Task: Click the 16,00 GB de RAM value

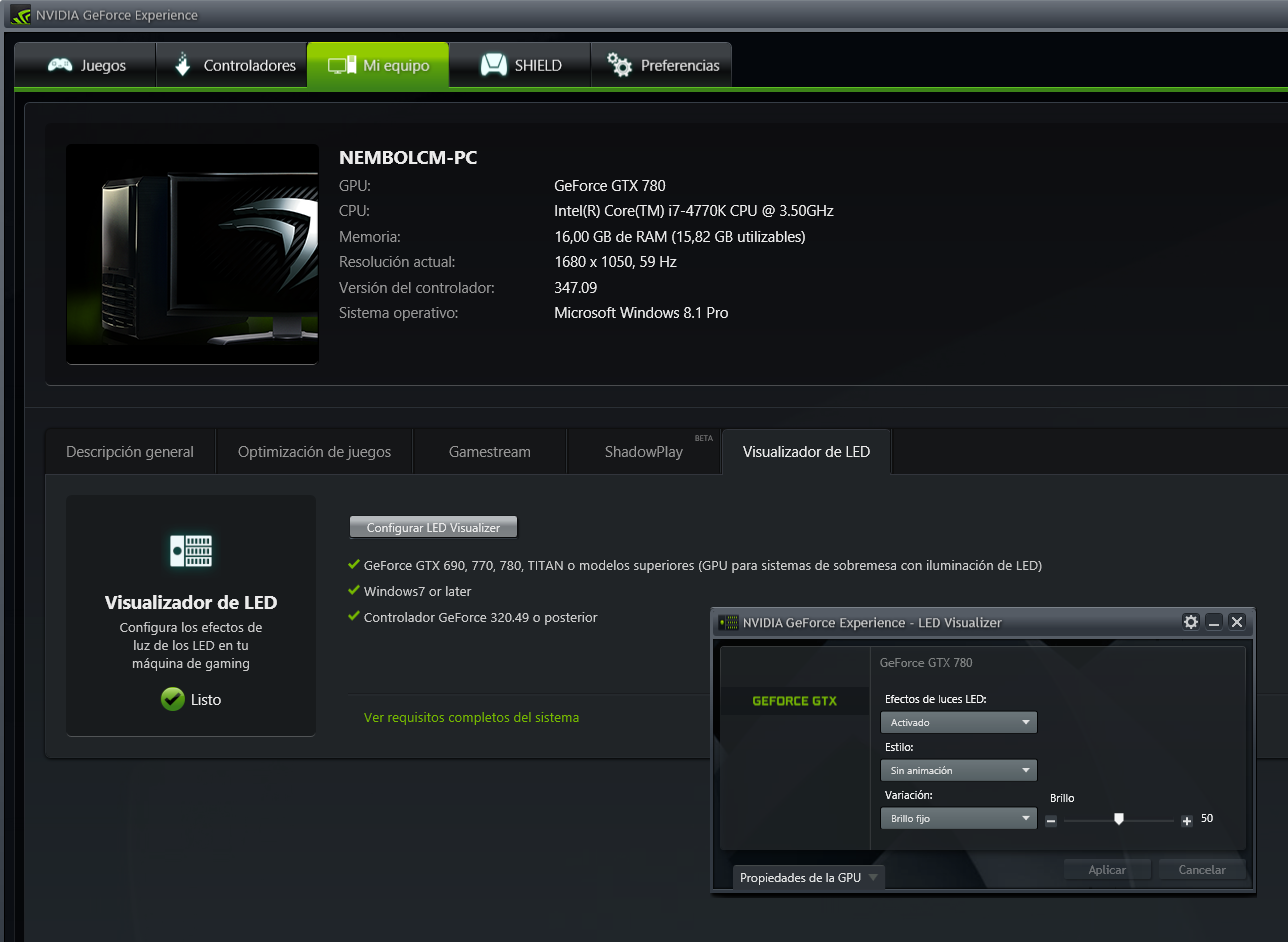Action: click(x=680, y=236)
